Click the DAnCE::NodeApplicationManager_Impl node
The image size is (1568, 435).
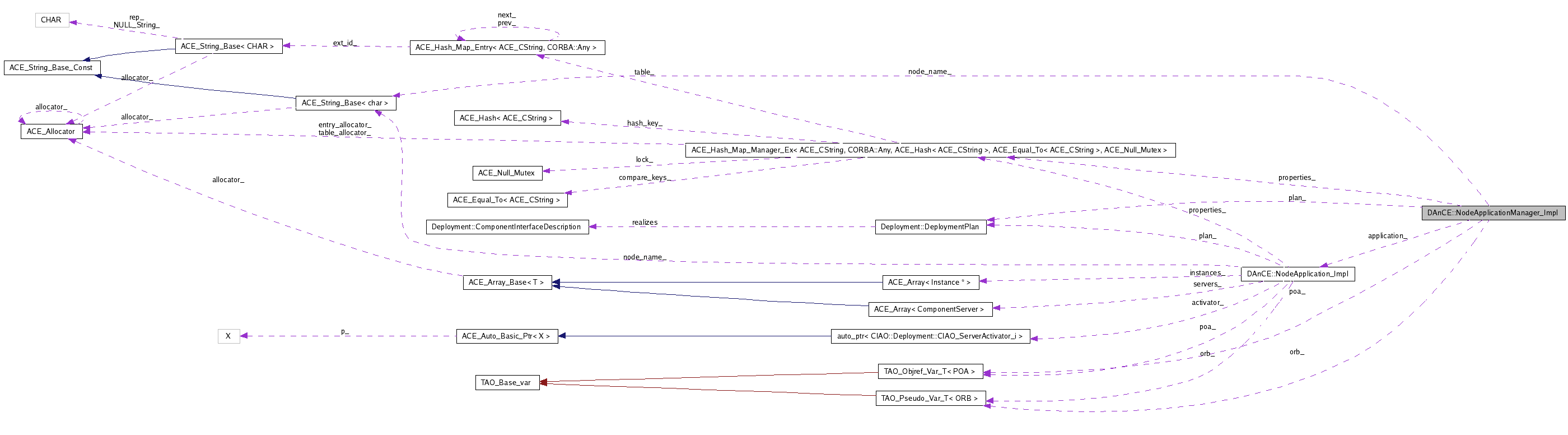pos(1493,212)
